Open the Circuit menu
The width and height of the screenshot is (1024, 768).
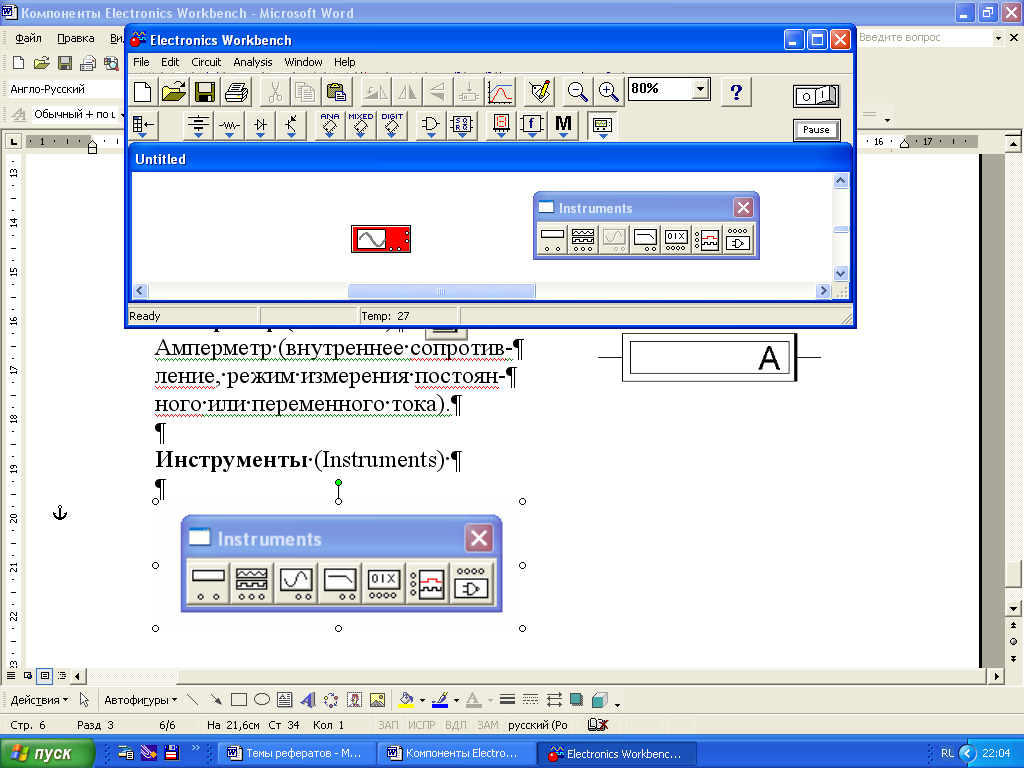(x=206, y=62)
